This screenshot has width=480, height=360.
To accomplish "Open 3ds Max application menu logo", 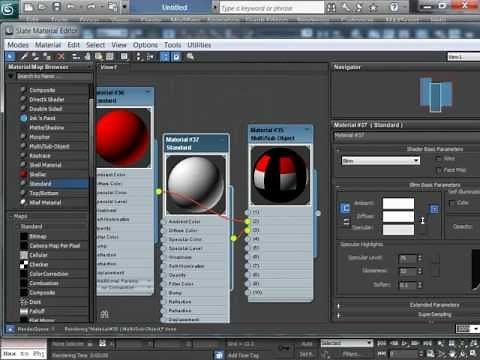I will [9, 8].
